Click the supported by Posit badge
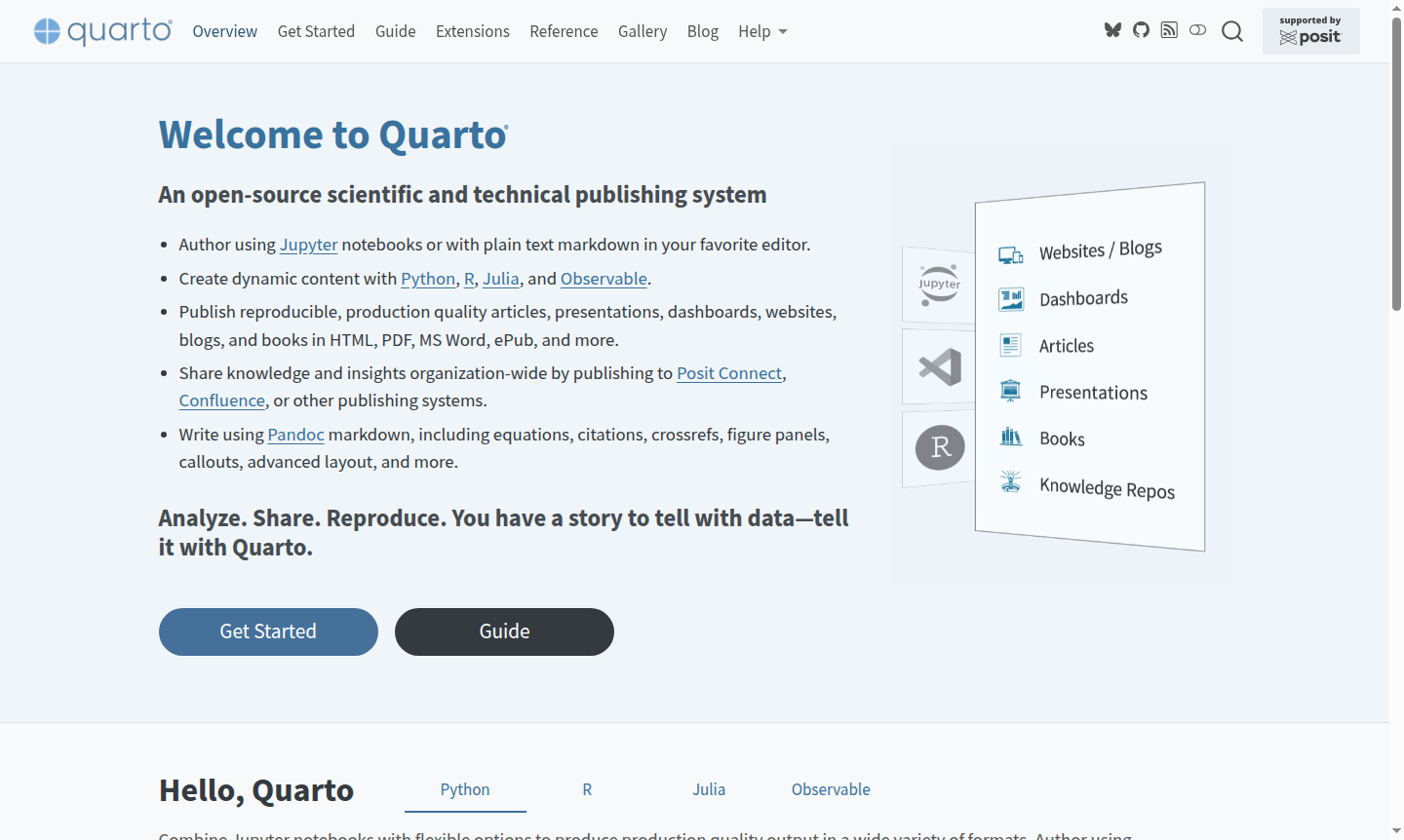Viewport: 1404px width, 840px height. (x=1310, y=31)
